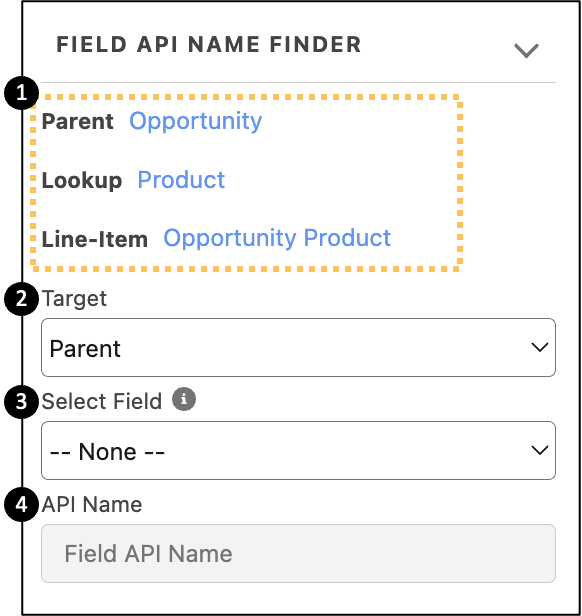This screenshot has height=616, width=582.
Task: Open the Opportunity parent link
Action: coord(195,121)
